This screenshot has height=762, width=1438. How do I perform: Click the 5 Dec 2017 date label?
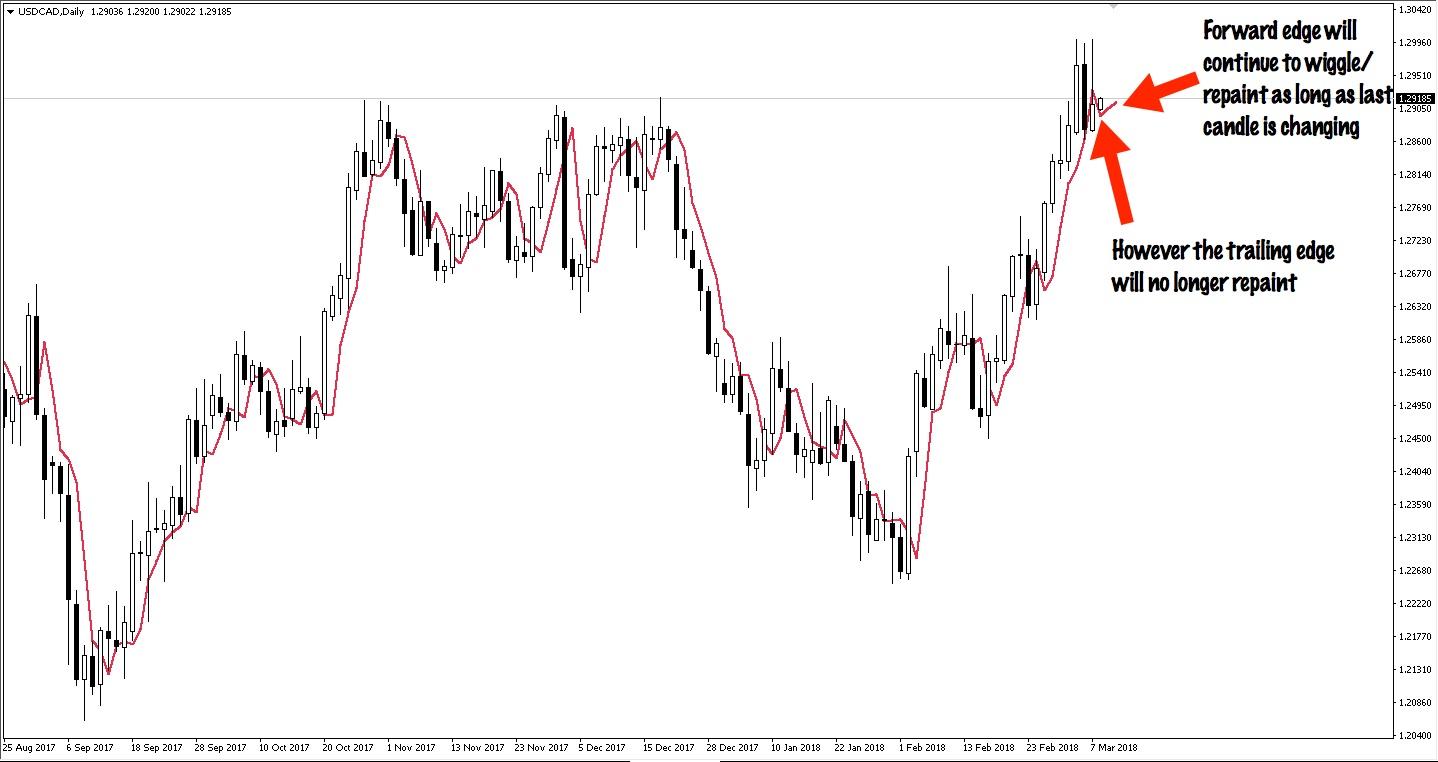(x=602, y=747)
